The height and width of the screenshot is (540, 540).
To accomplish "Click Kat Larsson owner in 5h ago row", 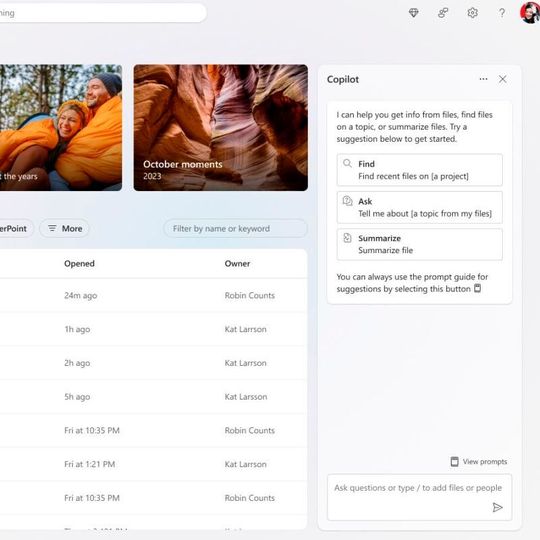I will [x=246, y=397].
